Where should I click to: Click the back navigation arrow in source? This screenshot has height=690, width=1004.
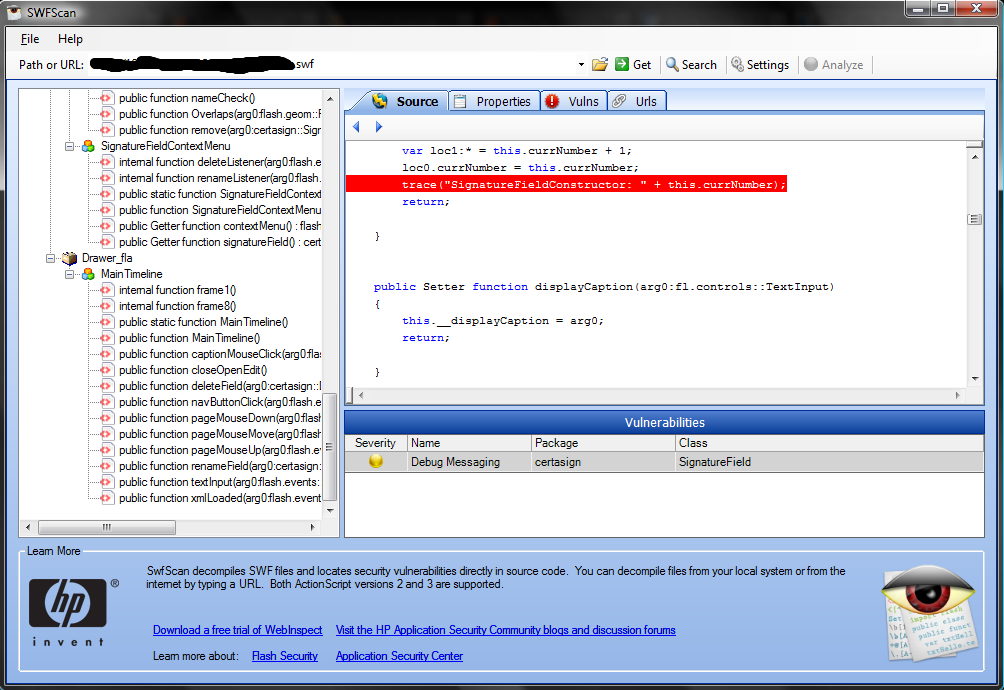tap(357, 127)
